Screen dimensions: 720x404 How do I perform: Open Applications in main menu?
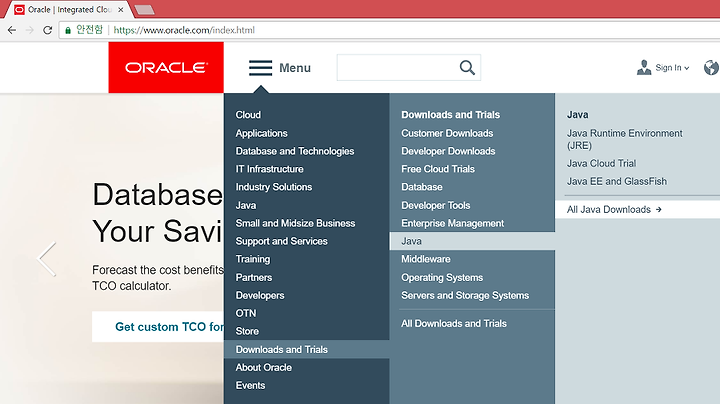click(x=261, y=133)
